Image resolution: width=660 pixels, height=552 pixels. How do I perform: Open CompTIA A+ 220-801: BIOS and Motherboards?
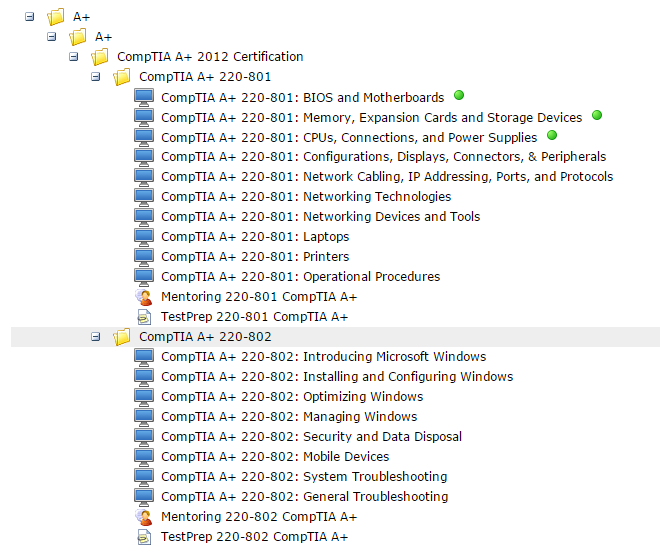(x=303, y=97)
